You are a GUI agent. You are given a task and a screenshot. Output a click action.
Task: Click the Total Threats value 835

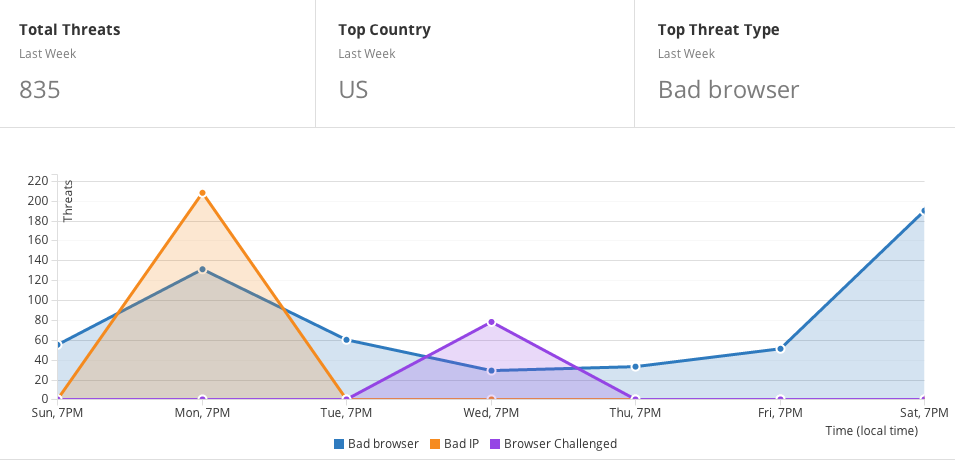click(40, 90)
